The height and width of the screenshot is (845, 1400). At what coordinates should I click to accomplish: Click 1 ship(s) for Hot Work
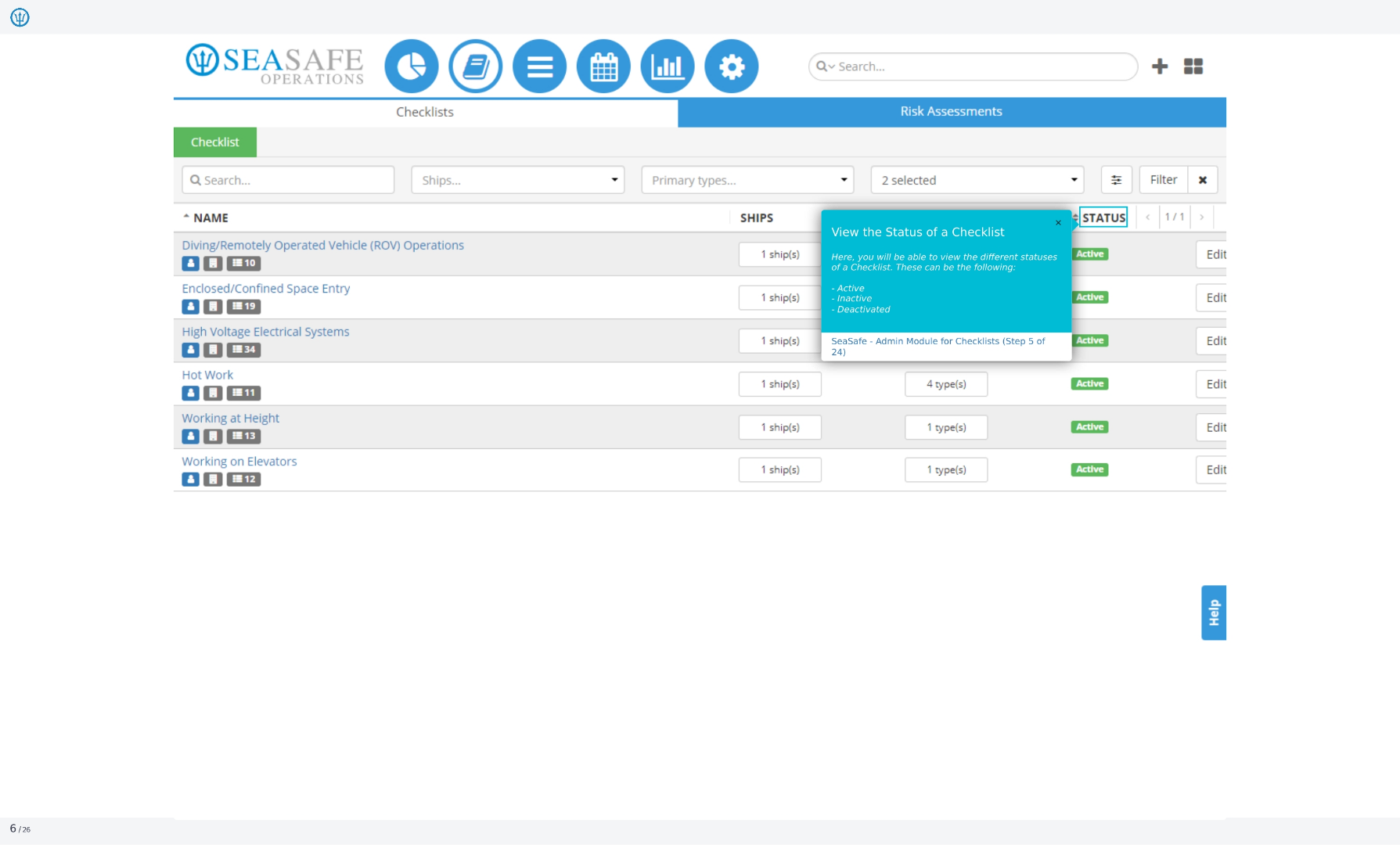[x=780, y=384]
